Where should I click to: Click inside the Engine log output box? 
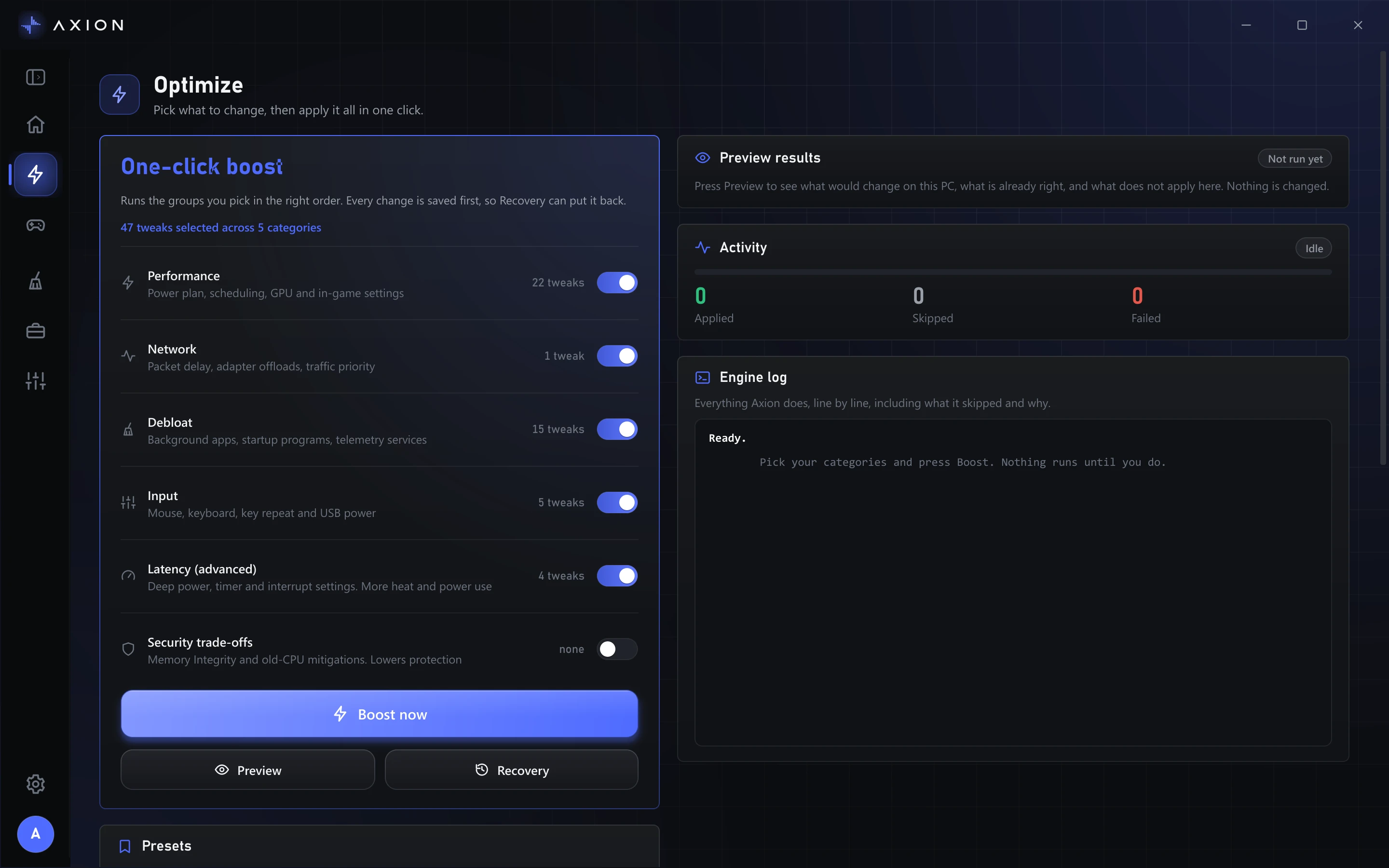click(1012, 582)
